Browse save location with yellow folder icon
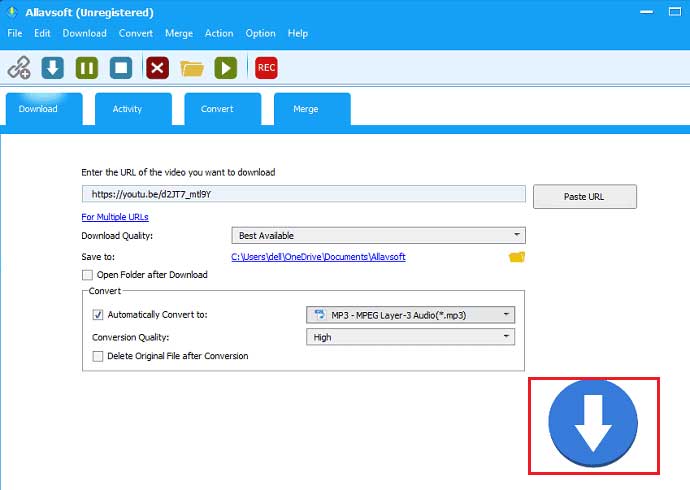690x490 pixels. (517, 257)
